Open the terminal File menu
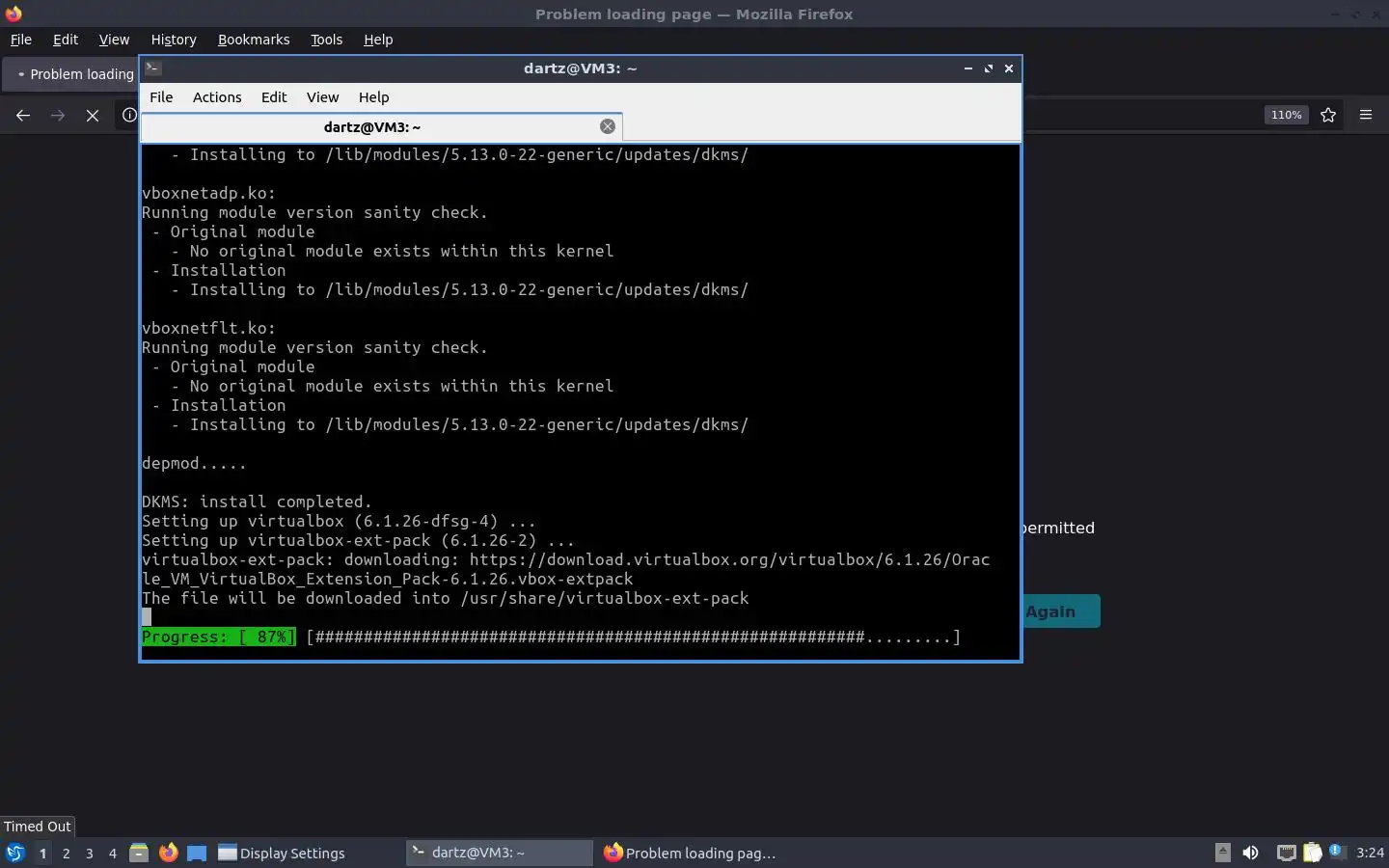1389x868 pixels. [x=161, y=97]
